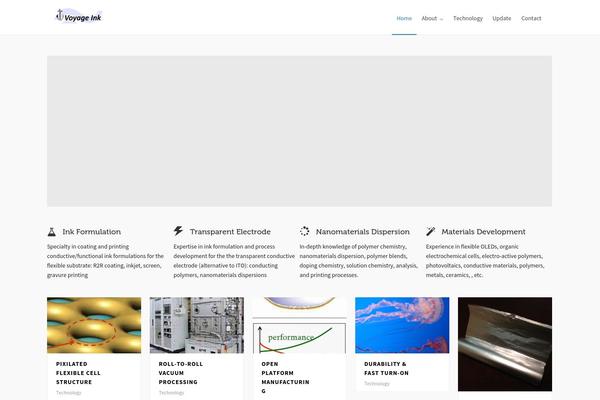The width and height of the screenshot is (600, 400).
Task: Click the Ink Formulation heading
Action: pyautogui.click(x=91, y=232)
